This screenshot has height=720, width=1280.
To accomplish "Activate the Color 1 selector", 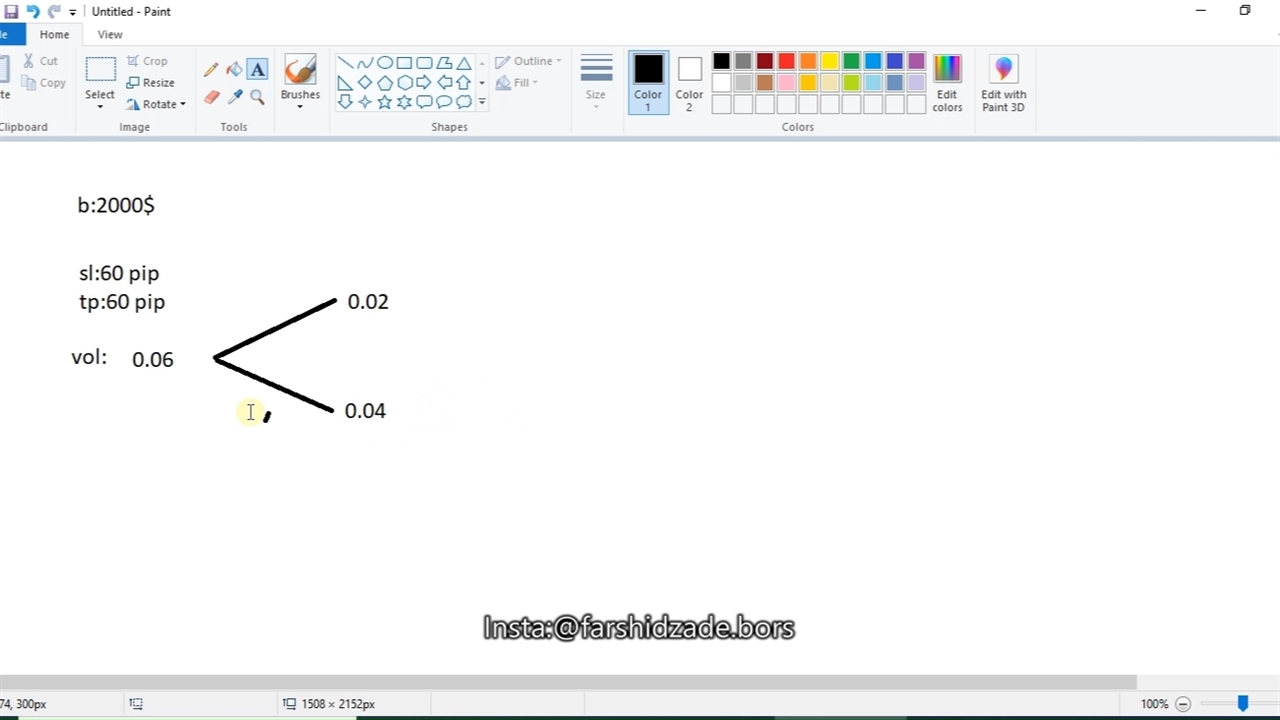I will pyautogui.click(x=648, y=82).
